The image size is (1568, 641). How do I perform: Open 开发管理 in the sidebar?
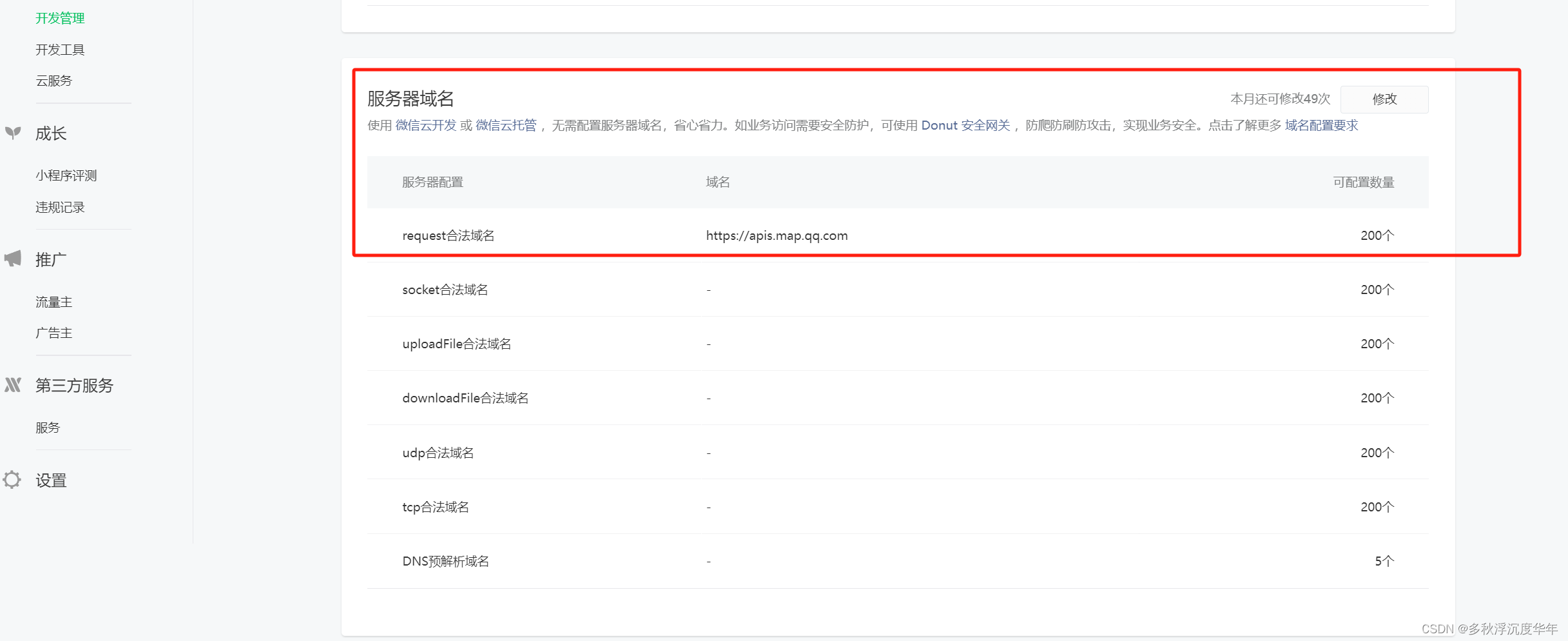click(x=60, y=18)
